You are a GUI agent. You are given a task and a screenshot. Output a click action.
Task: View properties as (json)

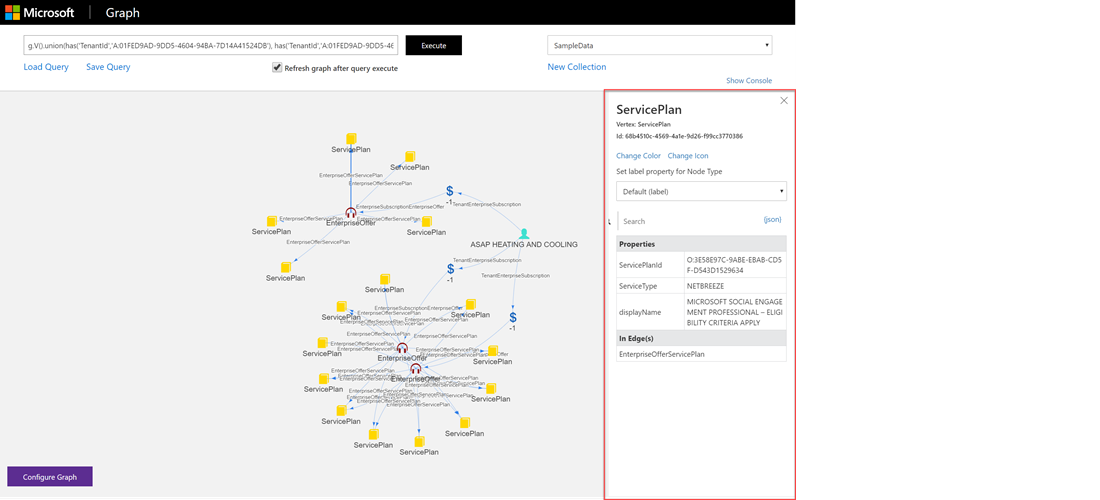point(772,219)
